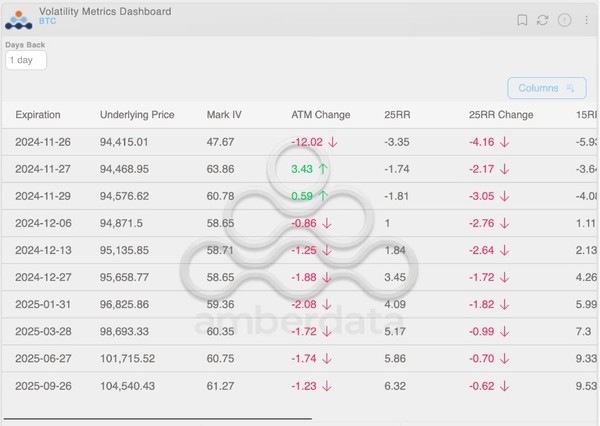This screenshot has height=426, width=600.
Task: Open the vertical three-dot options menu
Action: [x=585, y=20]
